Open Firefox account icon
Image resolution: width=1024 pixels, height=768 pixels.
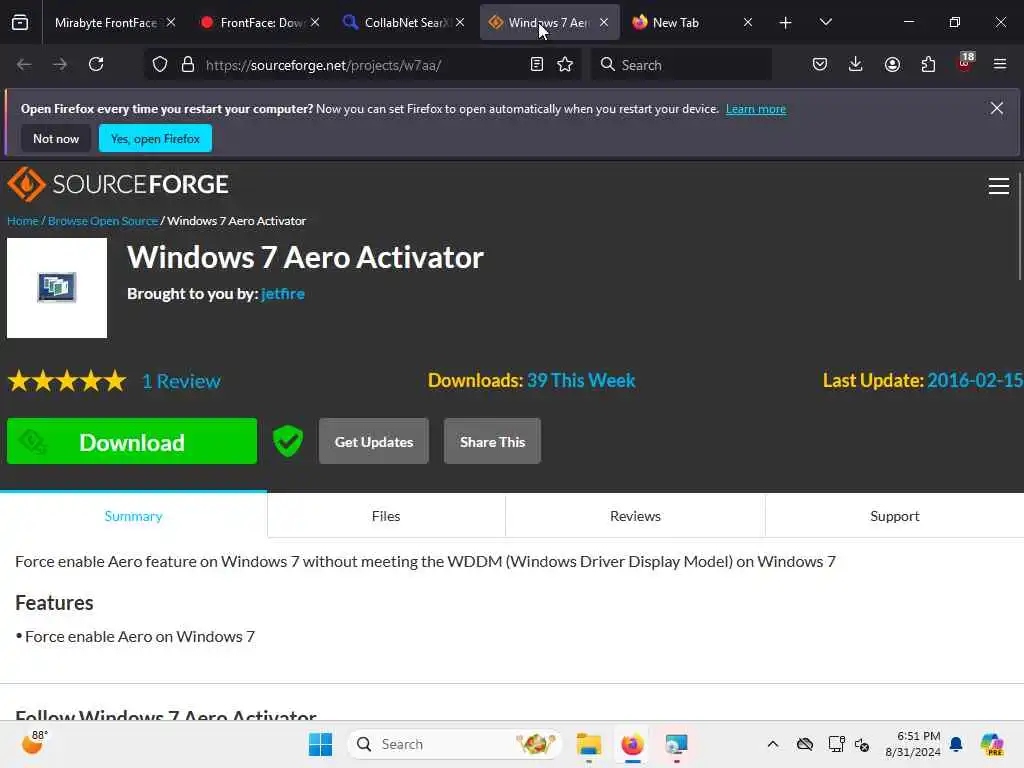[892, 65]
